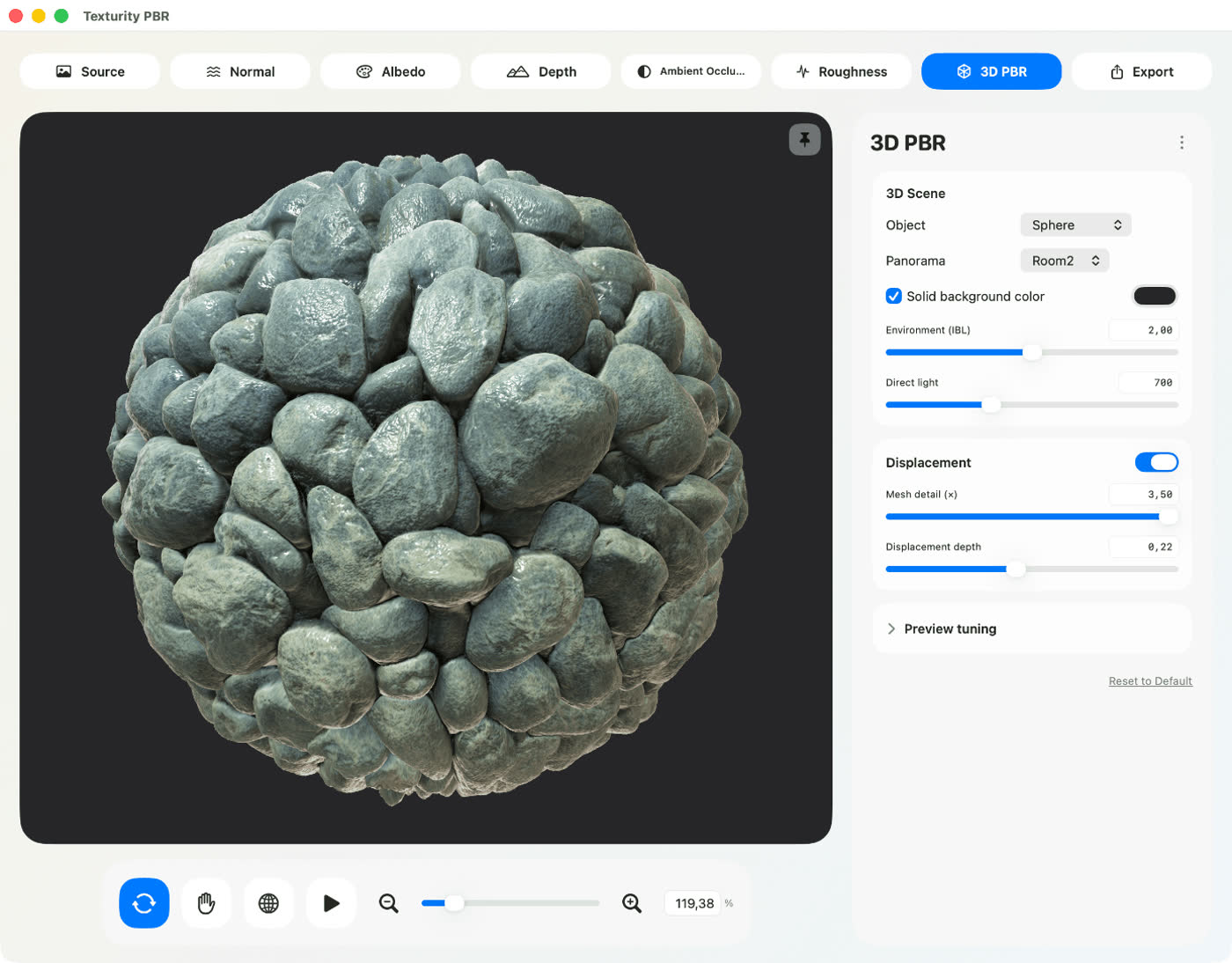Select the 3D PBR tab
The image size is (1232, 963).
pyautogui.click(x=992, y=71)
